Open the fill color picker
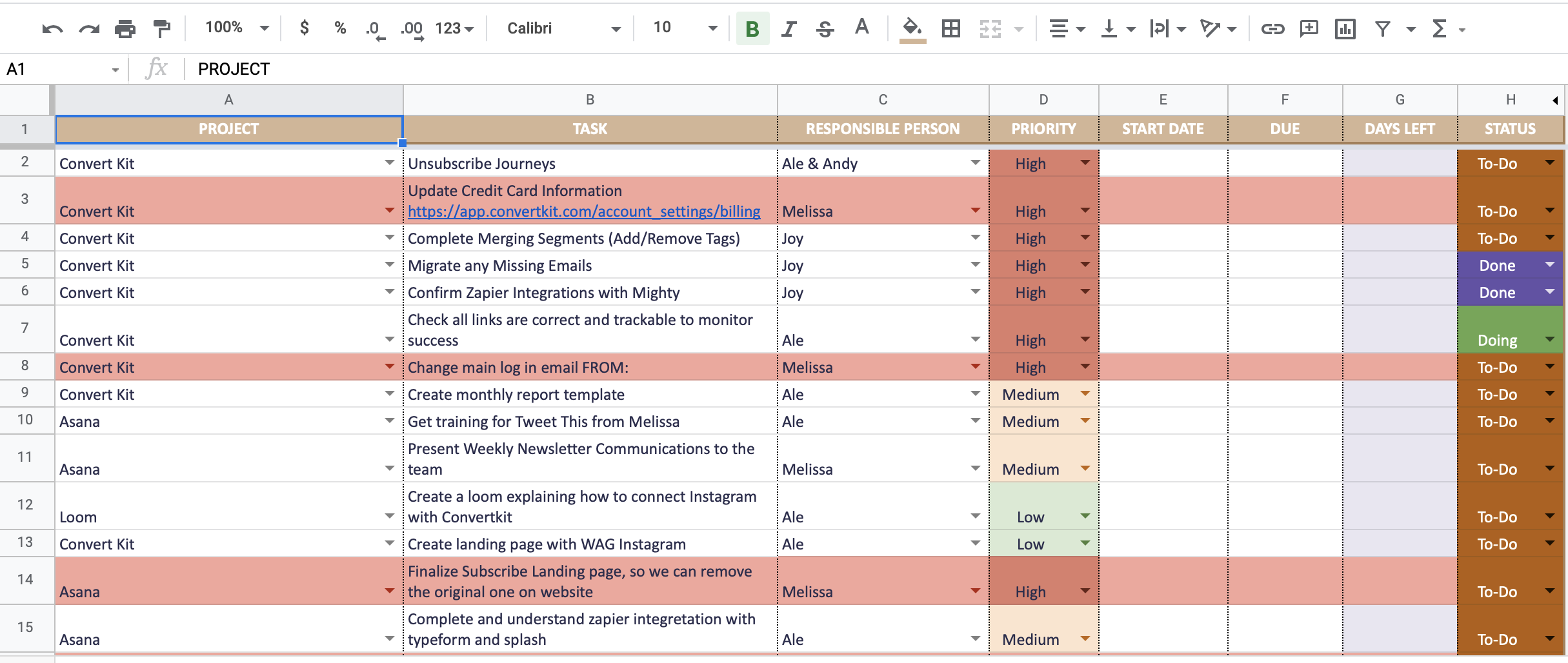The width and height of the screenshot is (1568, 663). pos(912,30)
